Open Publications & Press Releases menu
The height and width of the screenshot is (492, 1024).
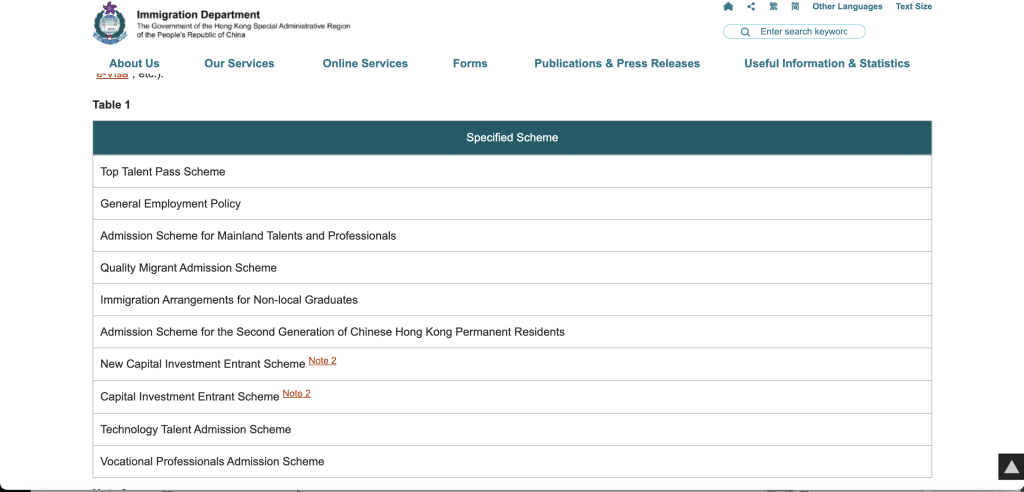pyautogui.click(x=617, y=63)
